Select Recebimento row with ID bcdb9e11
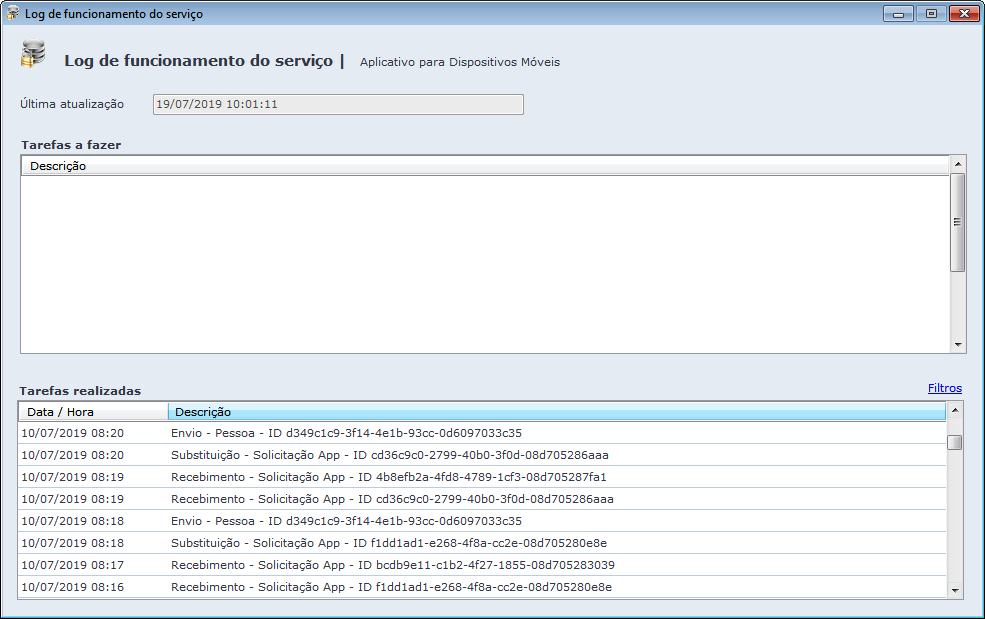The width and height of the screenshot is (985, 619). (x=392, y=565)
